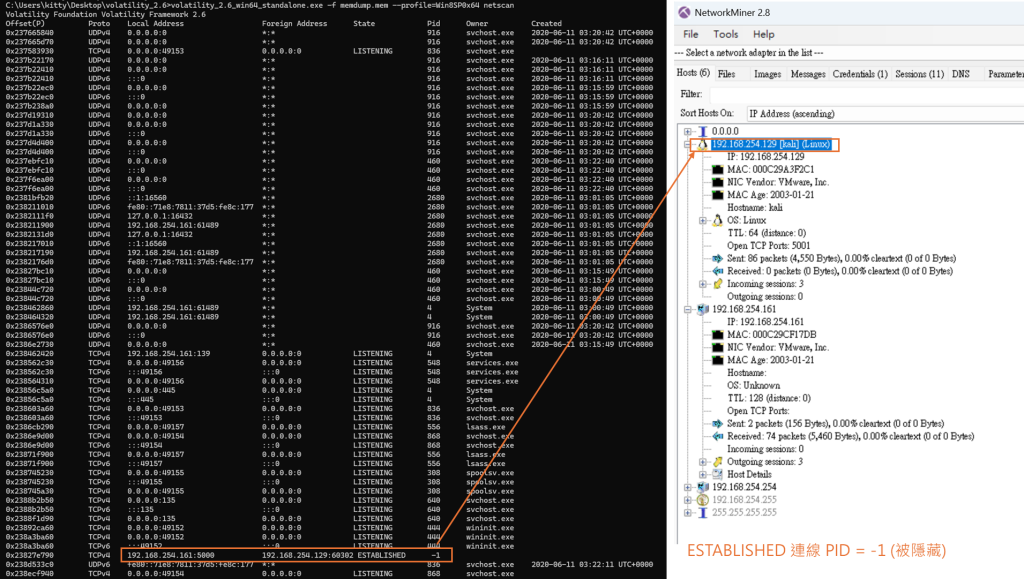
Task: Click the globe icon beside 192.168.254.255
Action: (x=703, y=500)
